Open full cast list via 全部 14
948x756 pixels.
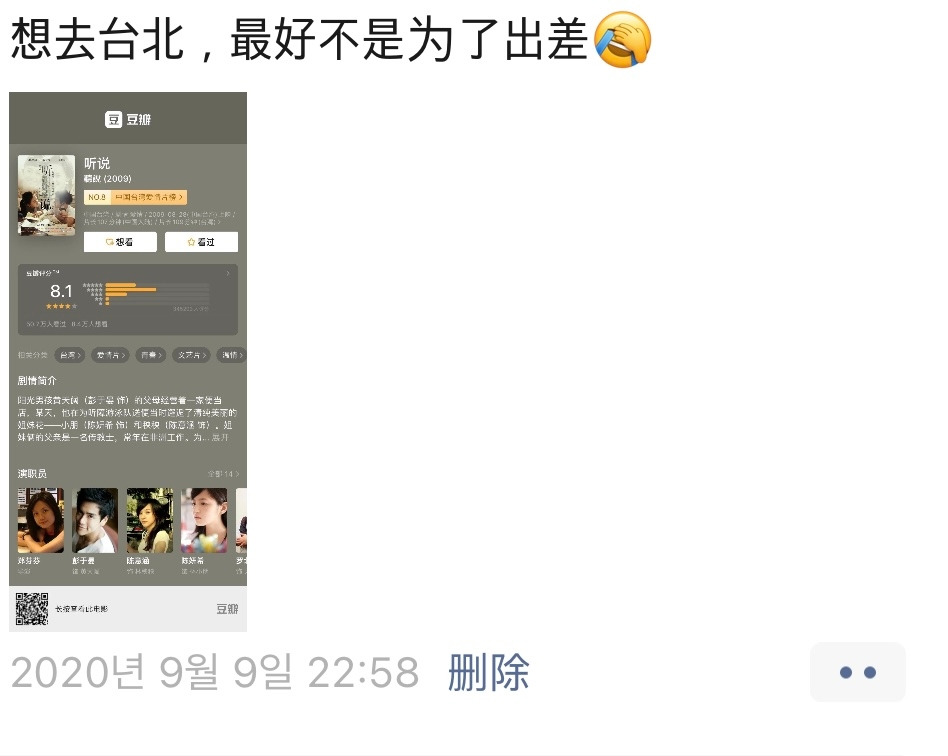point(223,474)
